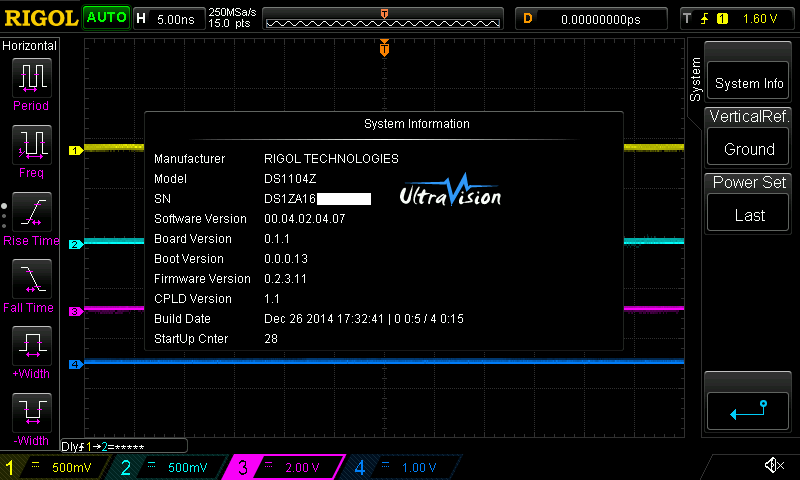Click the rising edge trigger icon
800x480 pixels.
[x=704, y=19]
